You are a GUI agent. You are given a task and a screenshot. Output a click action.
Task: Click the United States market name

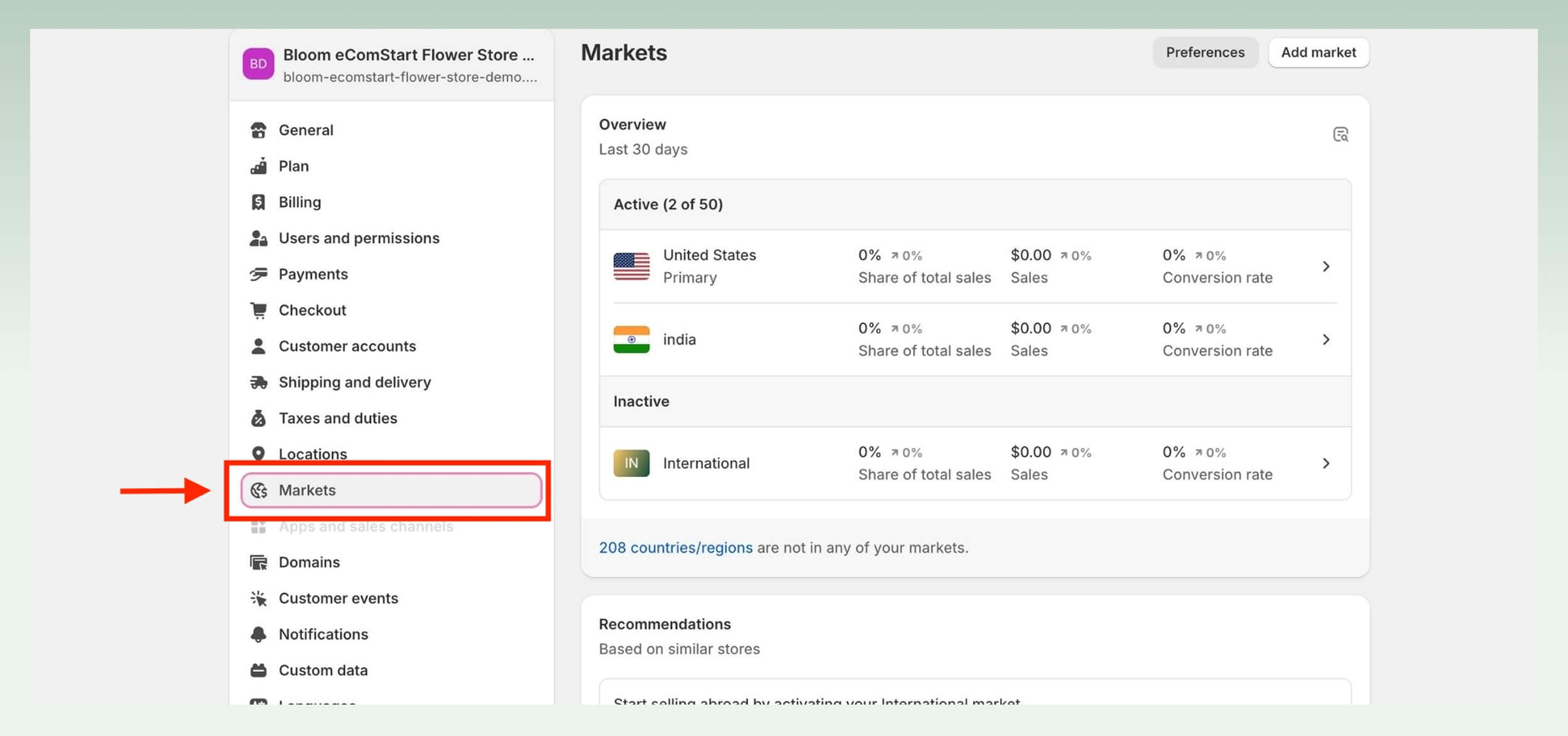[x=709, y=255]
